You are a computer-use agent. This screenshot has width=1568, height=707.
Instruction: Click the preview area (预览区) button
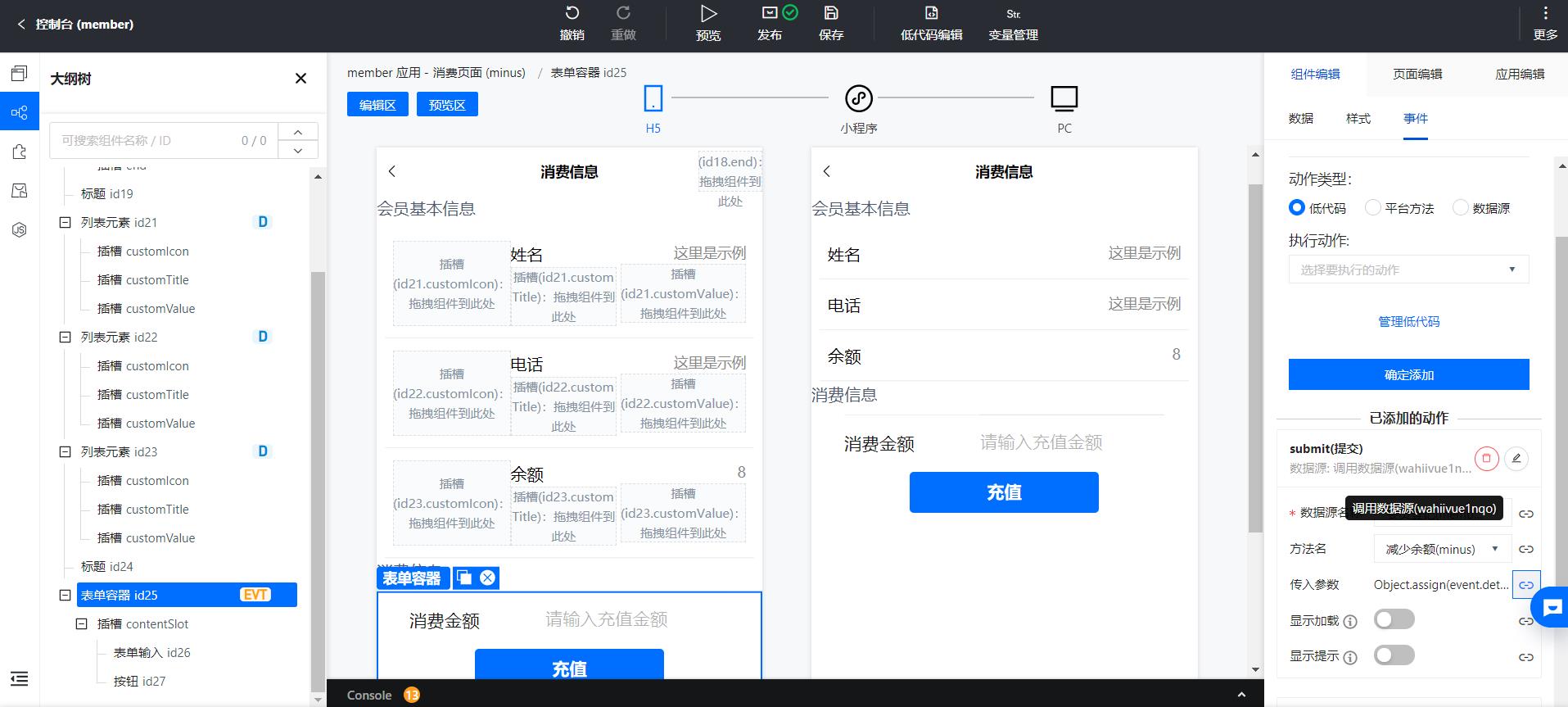point(447,105)
